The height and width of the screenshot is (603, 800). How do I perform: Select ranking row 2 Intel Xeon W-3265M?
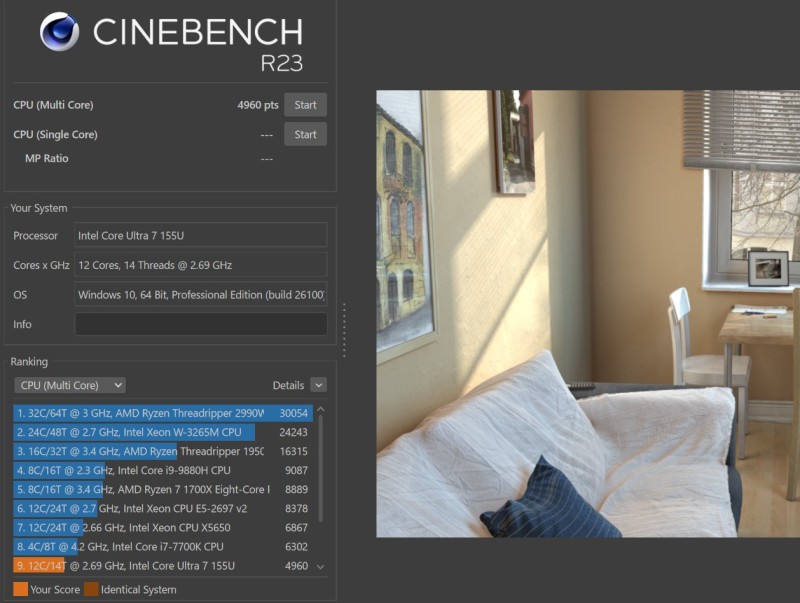click(163, 432)
